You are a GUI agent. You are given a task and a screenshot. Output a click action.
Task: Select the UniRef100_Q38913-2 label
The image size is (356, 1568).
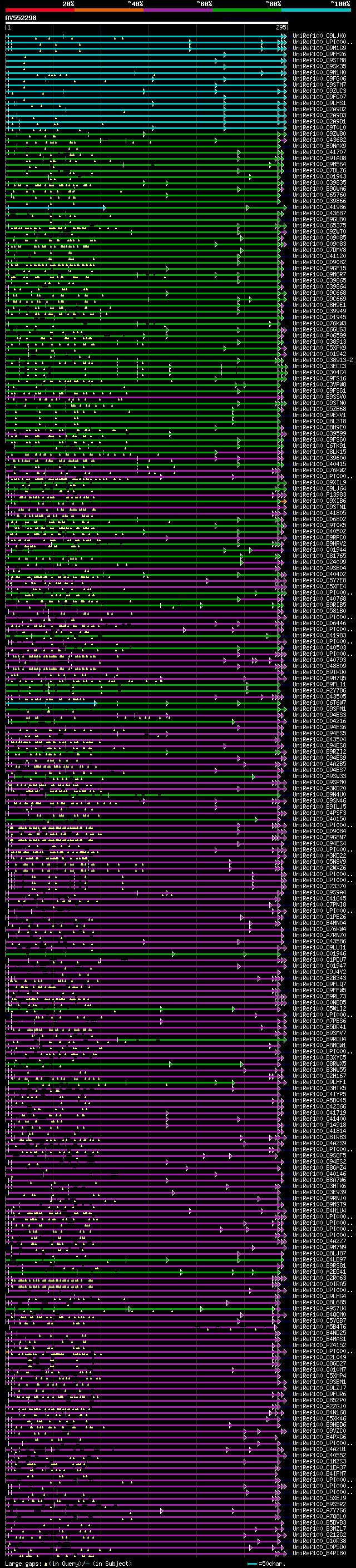(323, 360)
